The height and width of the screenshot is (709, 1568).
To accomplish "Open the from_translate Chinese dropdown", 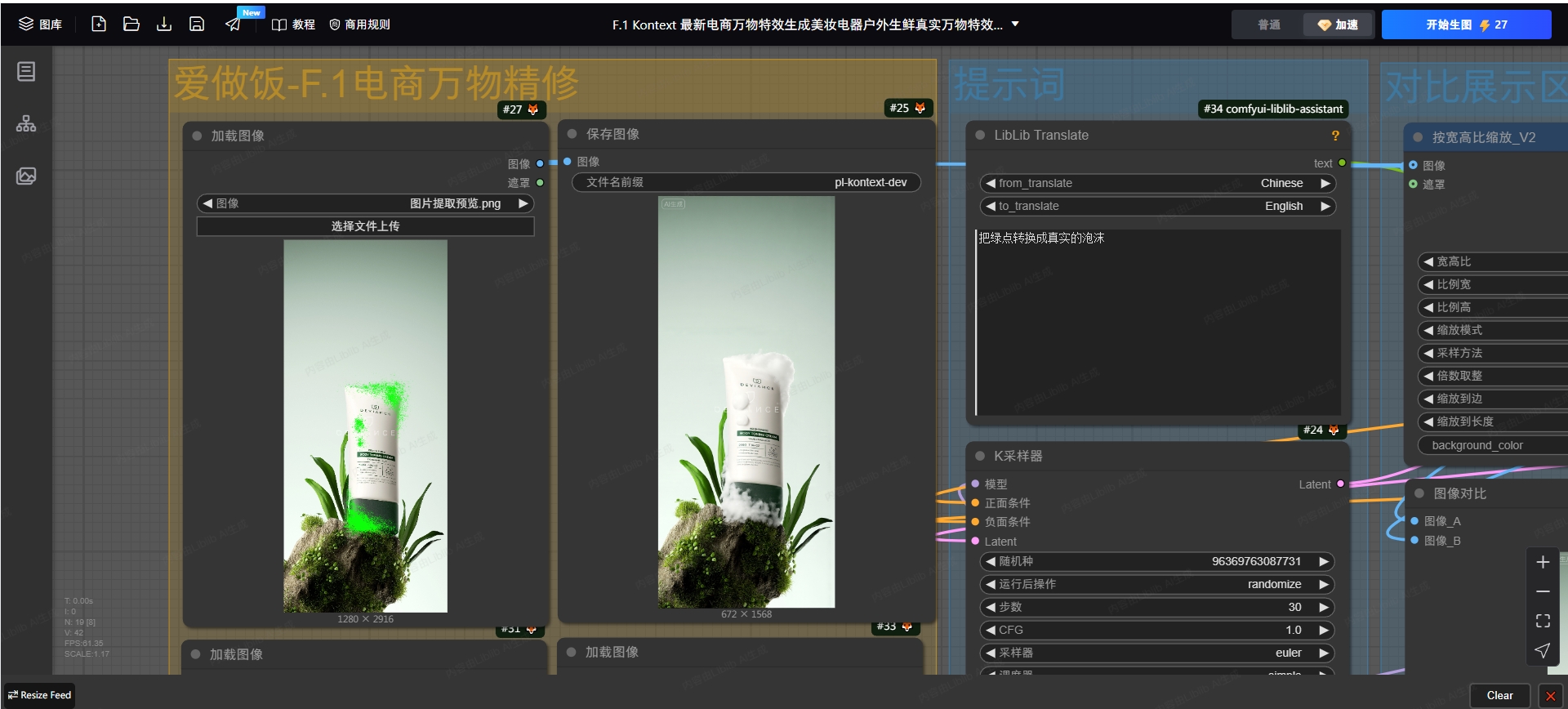I will [x=1157, y=183].
